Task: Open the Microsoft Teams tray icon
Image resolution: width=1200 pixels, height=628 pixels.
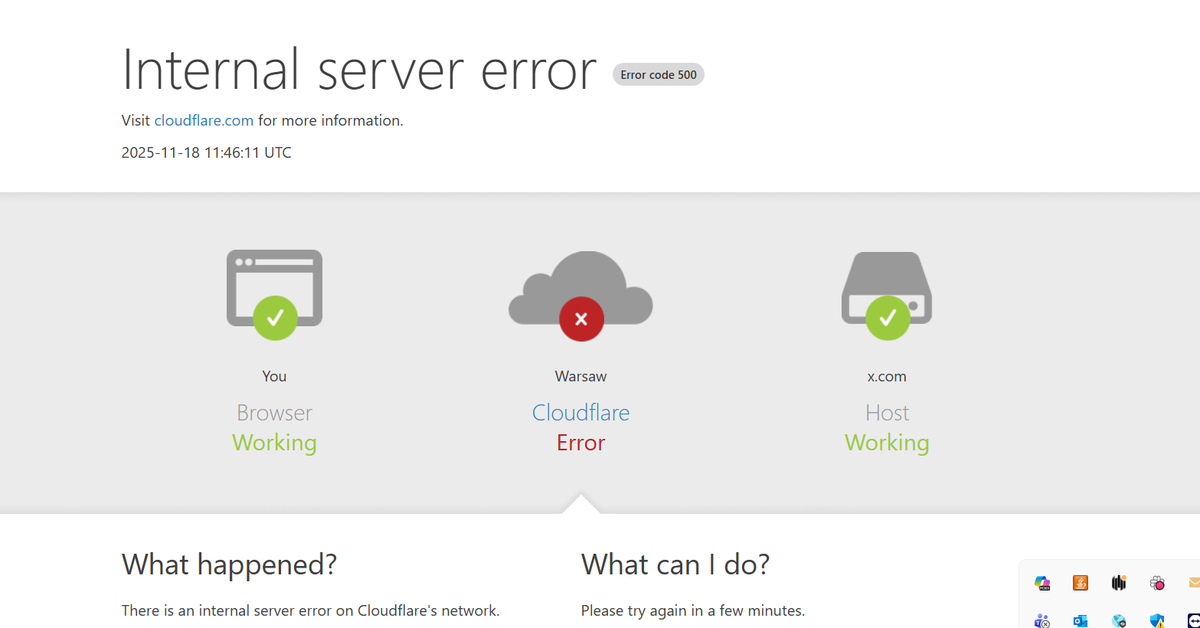Action: pos(1042,621)
